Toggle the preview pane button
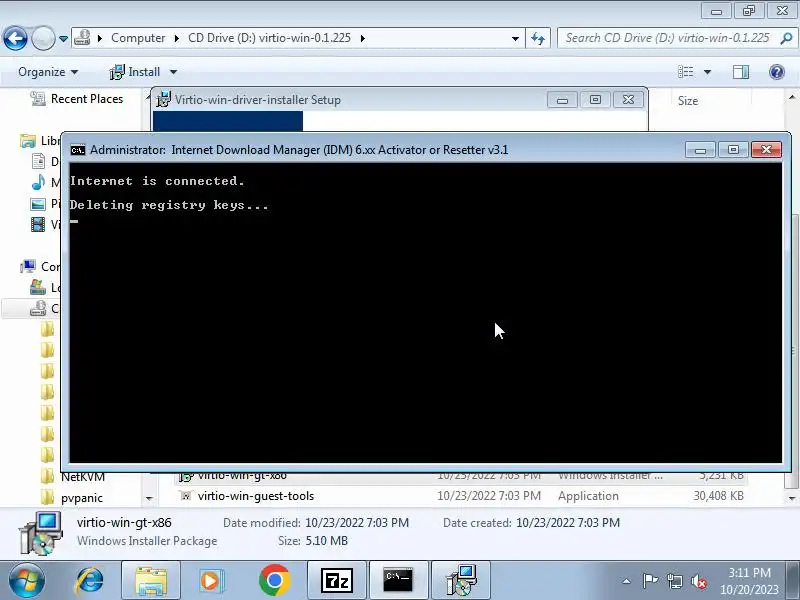 coord(741,72)
